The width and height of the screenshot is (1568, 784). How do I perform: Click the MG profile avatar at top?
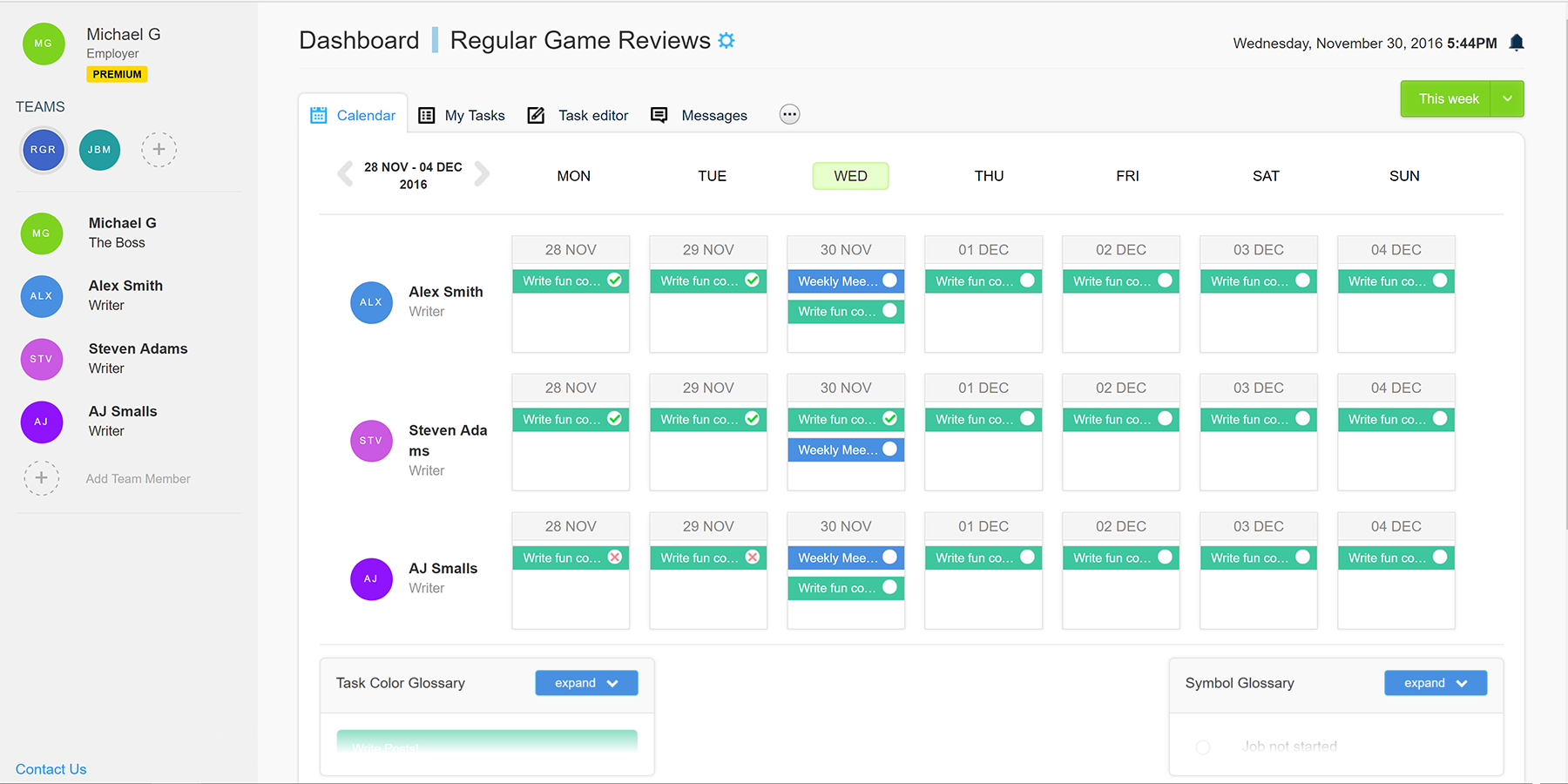[x=44, y=44]
